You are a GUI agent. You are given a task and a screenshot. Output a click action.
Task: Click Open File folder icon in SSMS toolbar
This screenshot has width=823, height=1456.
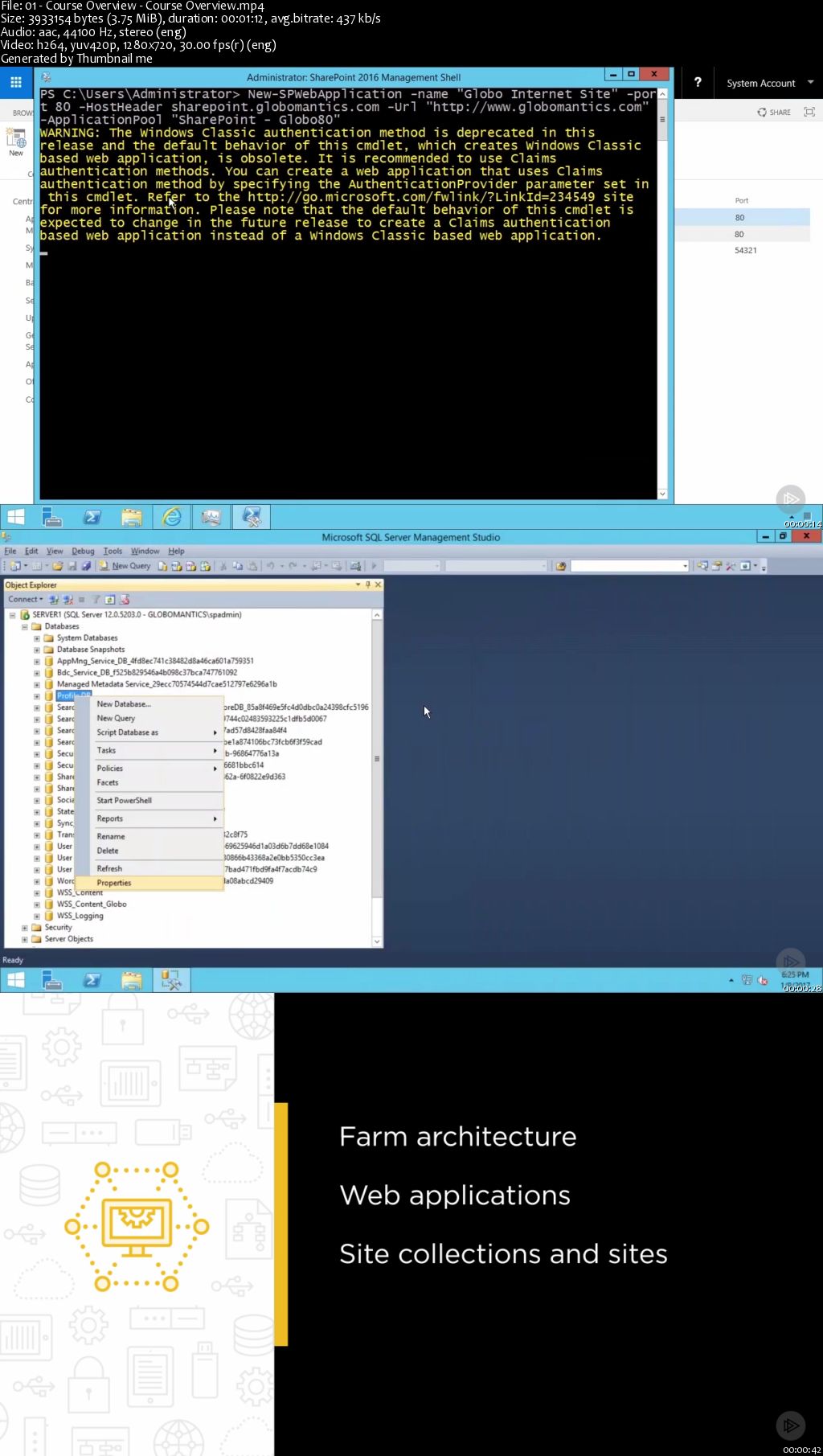click(x=58, y=566)
